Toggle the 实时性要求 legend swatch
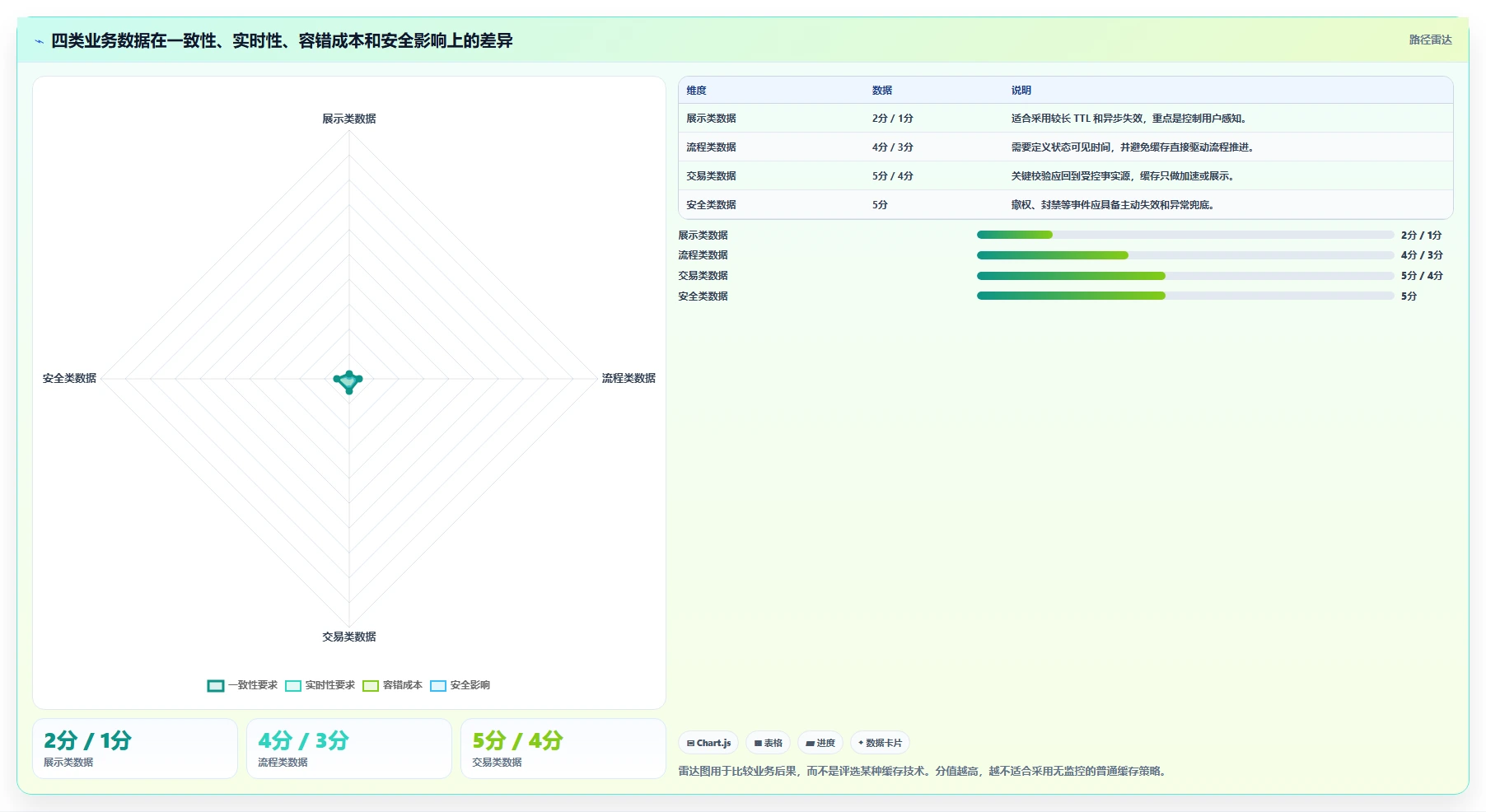 [x=293, y=686]
